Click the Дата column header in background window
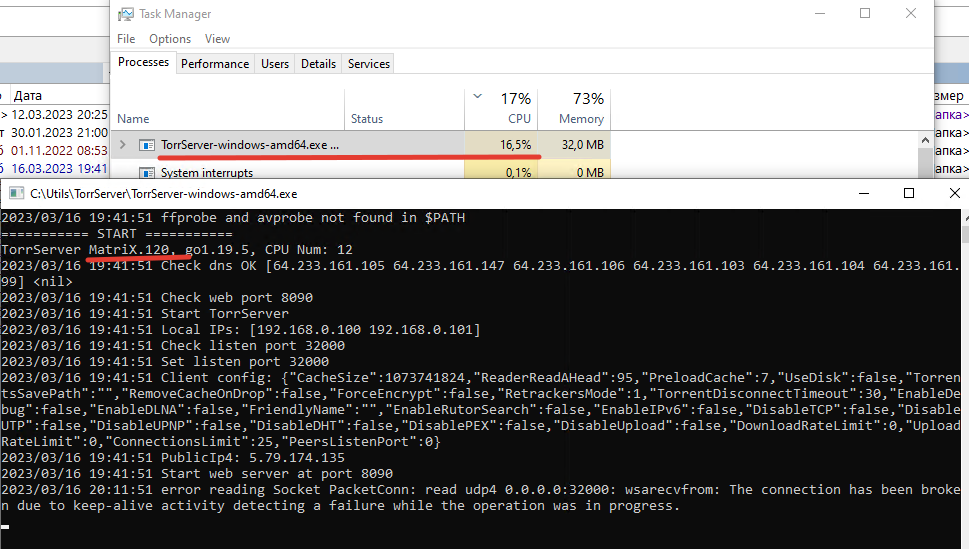969x549 pixels. (28, 96)
